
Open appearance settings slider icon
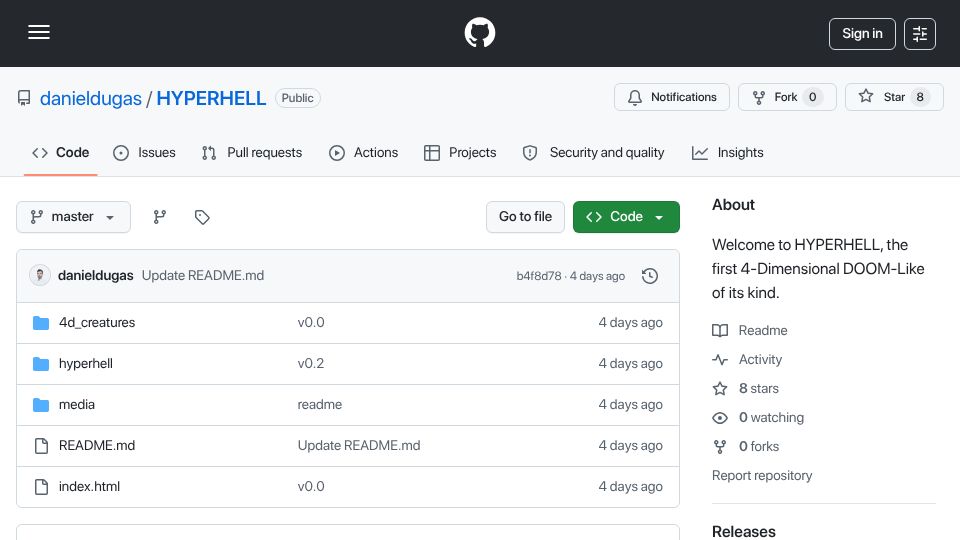tap(920, 34)
